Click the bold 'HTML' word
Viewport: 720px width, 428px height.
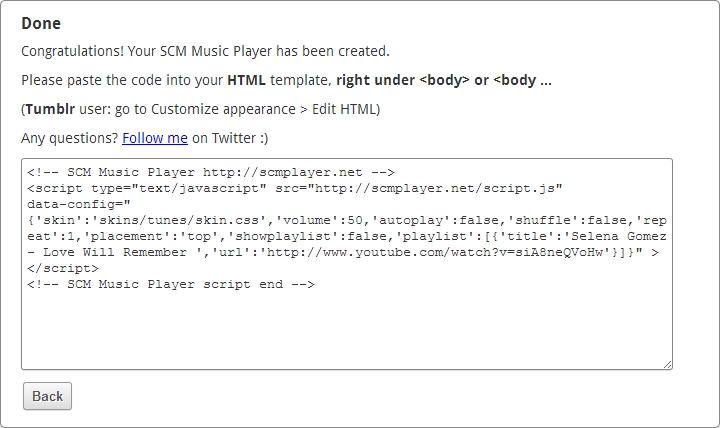(x=247, y=80)
